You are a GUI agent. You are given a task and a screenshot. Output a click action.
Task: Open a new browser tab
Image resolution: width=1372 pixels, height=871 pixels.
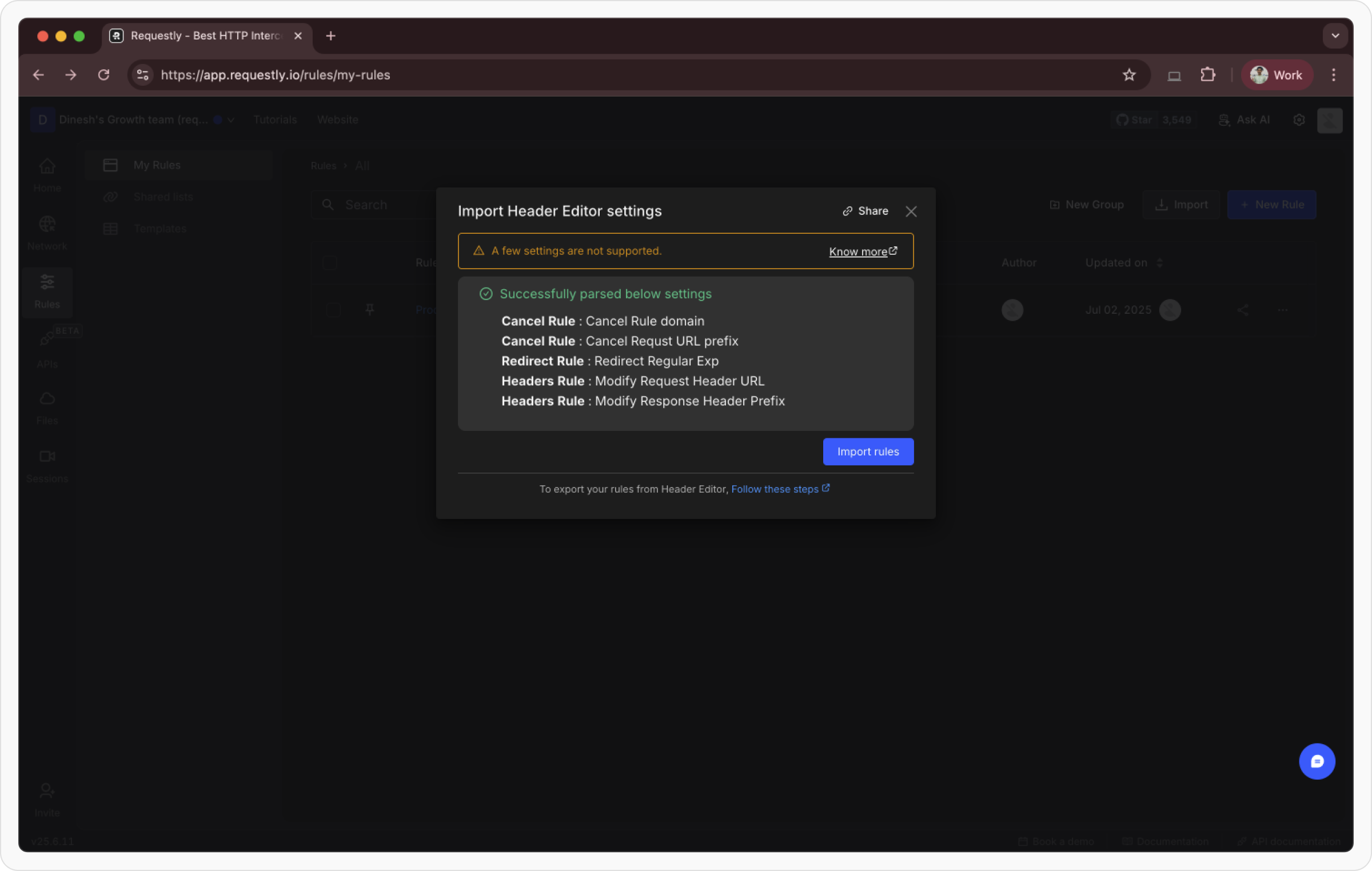[x=330, y=35]
